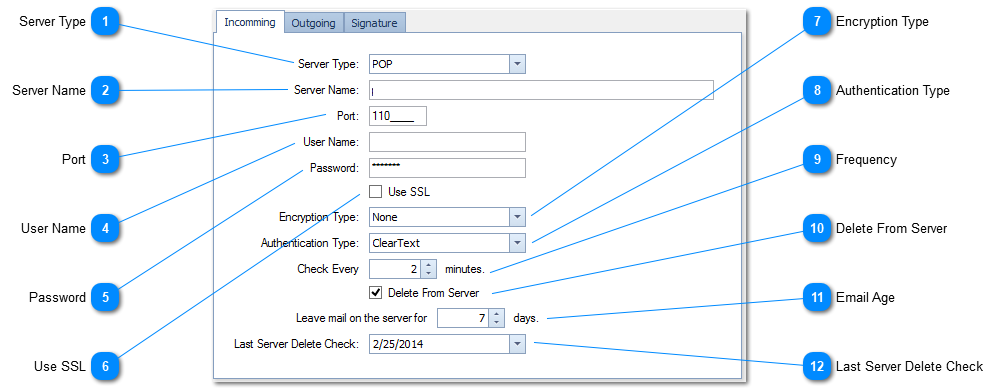Select the POP server type combo box
Viewport: 999px width, 391px height.
point(447,64)
